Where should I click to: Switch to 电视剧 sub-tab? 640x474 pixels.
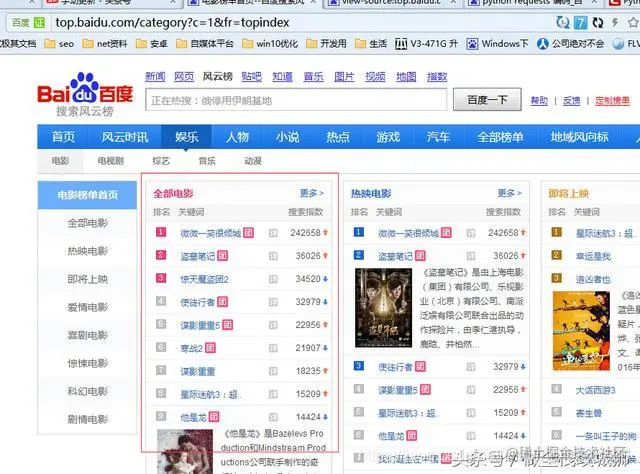(111, 161)
